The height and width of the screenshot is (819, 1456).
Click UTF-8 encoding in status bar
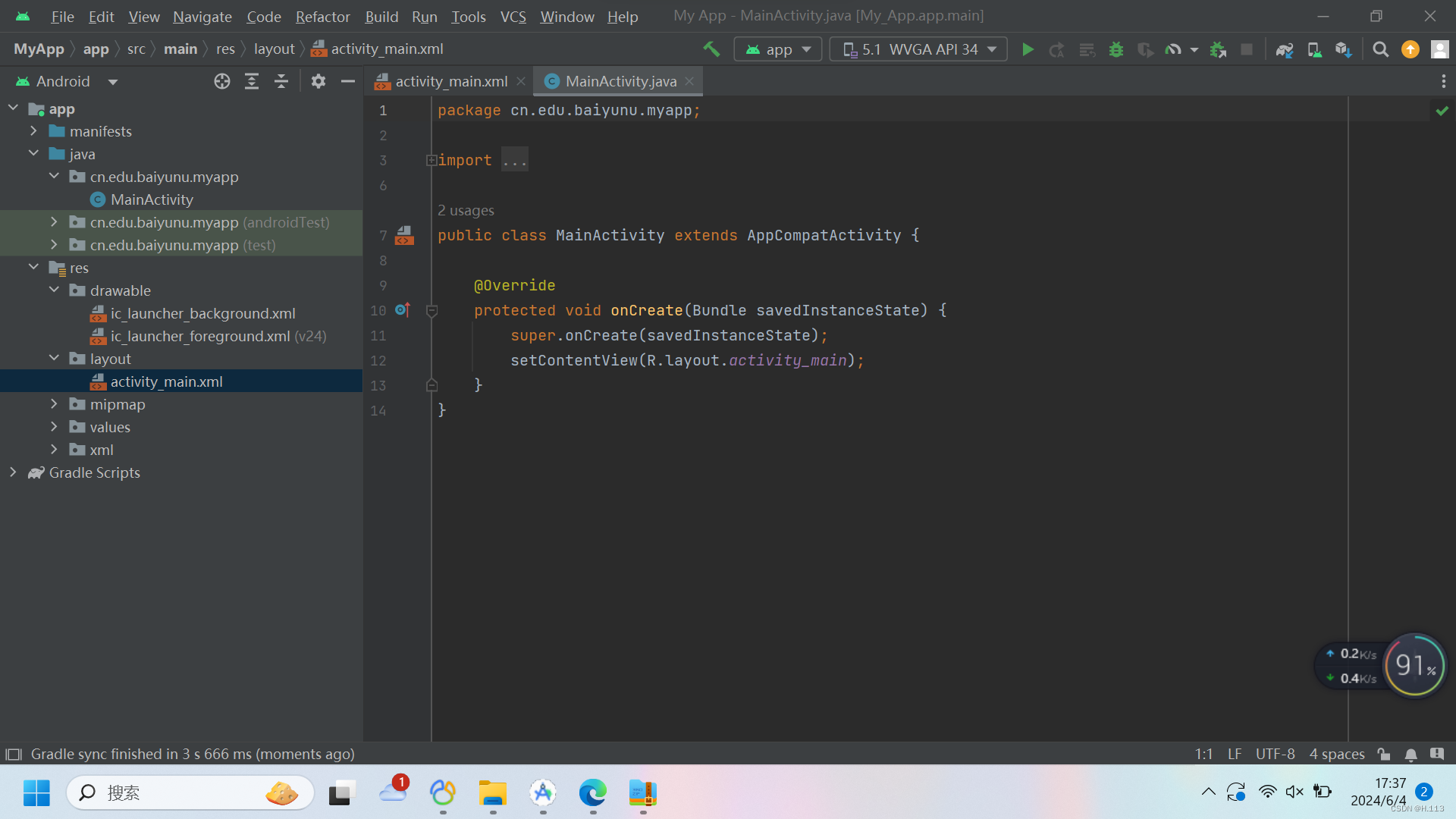(1275, 755)
